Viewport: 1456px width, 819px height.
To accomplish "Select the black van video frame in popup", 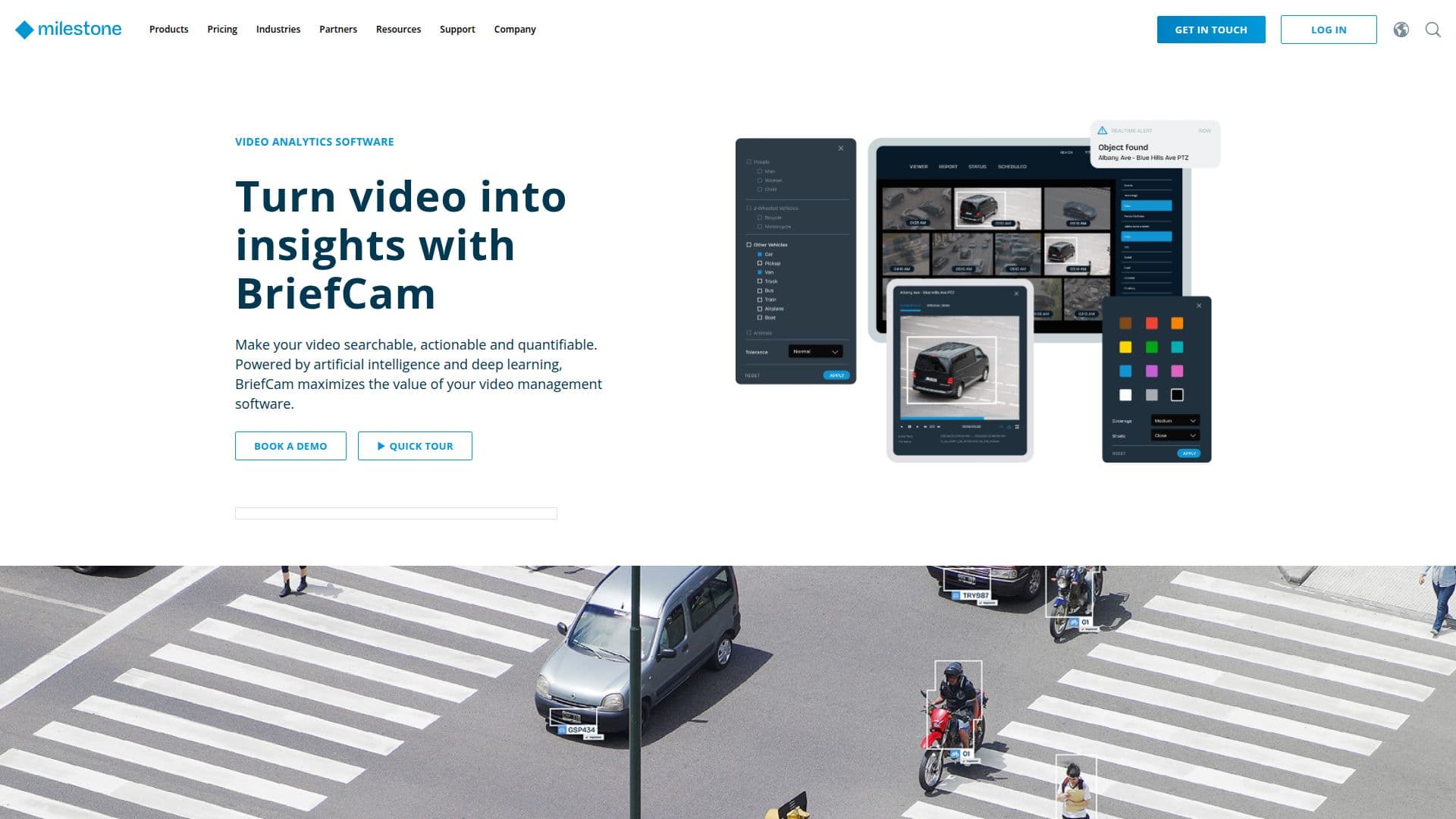I will (952, 371).
